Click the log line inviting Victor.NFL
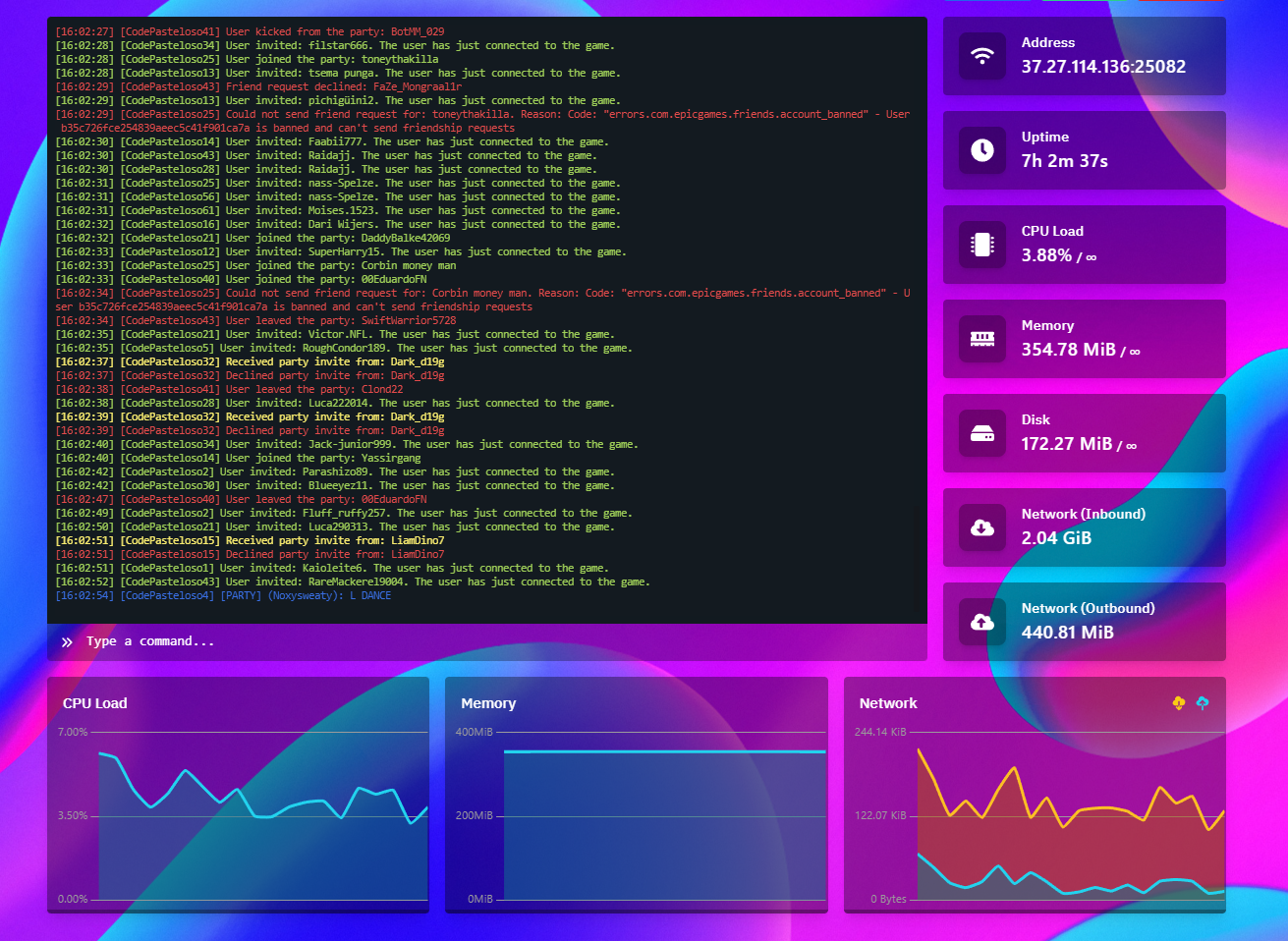 335,334
